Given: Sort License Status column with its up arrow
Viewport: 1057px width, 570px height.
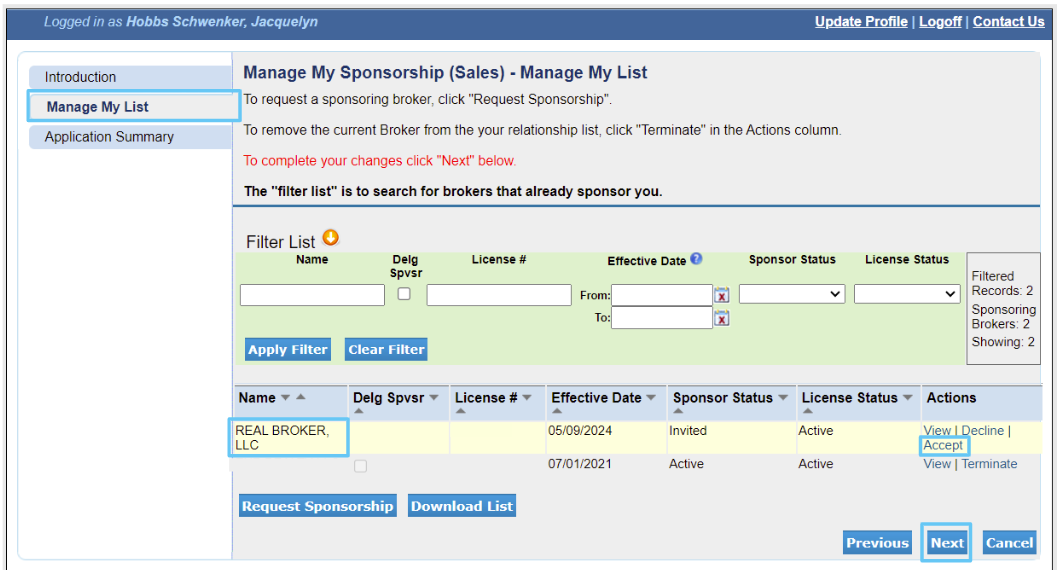Looking at the screenshot, I should pyautogui.click(x=808, y=411).
